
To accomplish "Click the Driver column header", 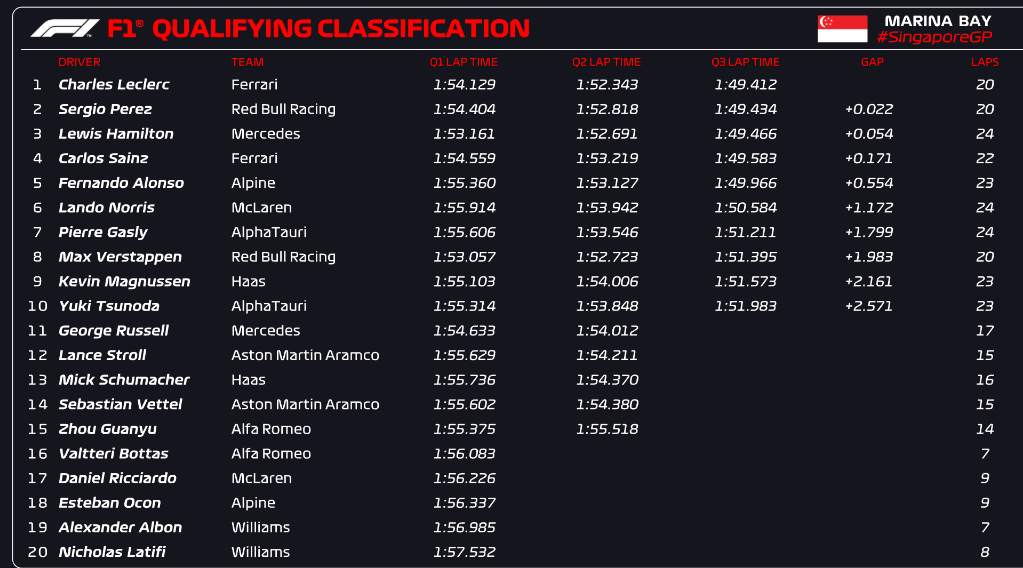I will (79, 62).
